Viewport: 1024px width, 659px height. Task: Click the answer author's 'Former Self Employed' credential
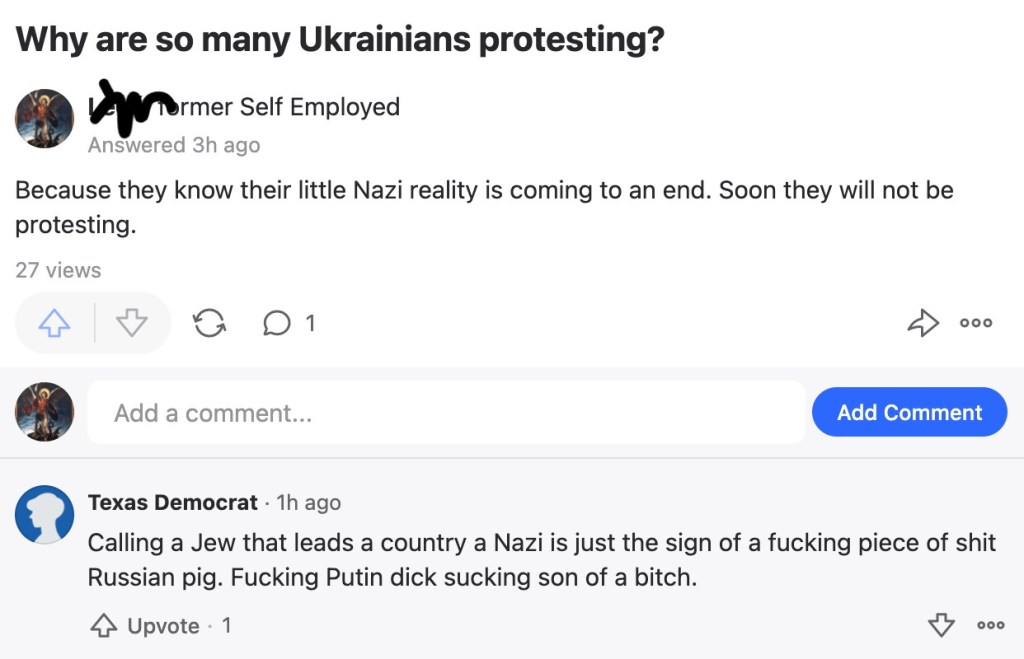coord(290,107)
